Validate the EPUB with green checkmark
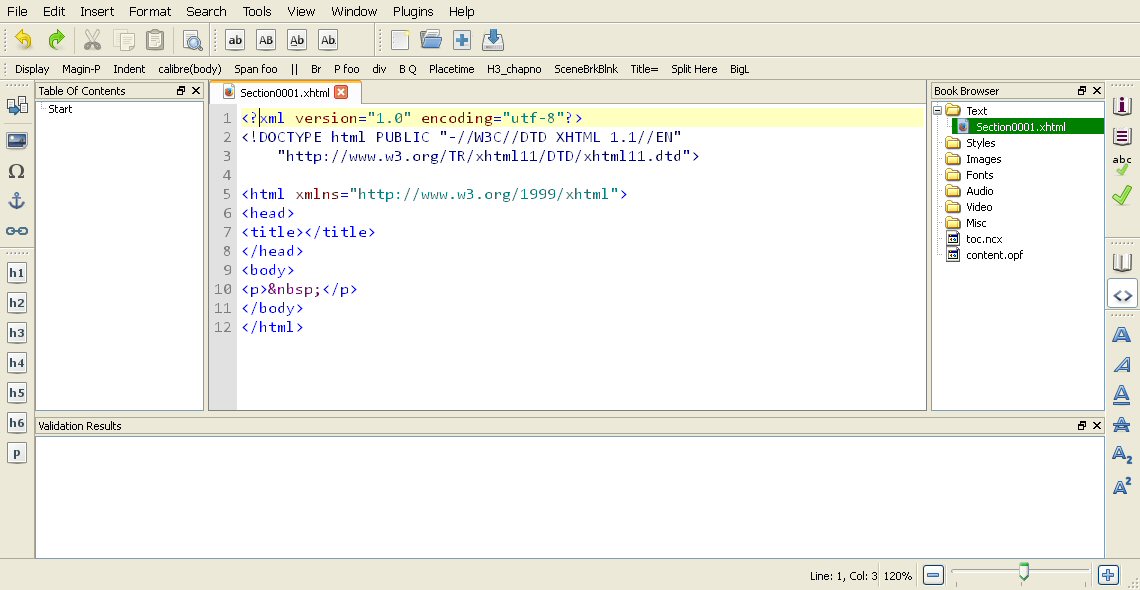 pyautogui.click(x=1122, y=194)
